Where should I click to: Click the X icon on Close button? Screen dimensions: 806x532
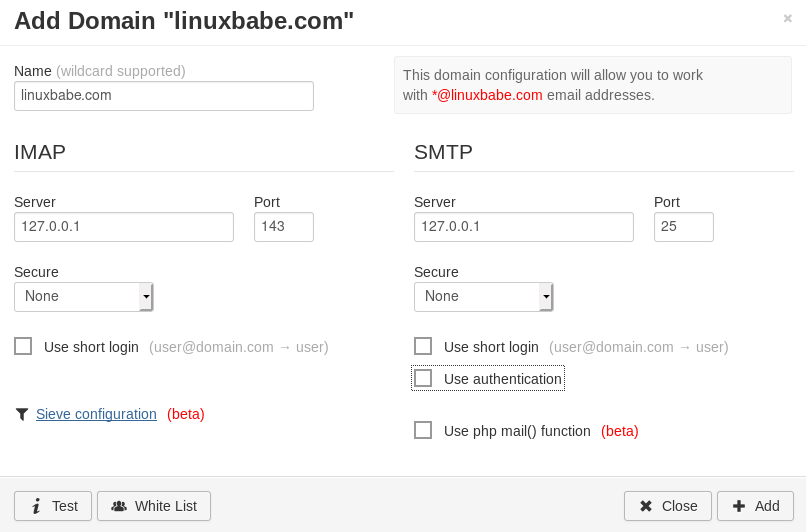[x=646, y=506]
